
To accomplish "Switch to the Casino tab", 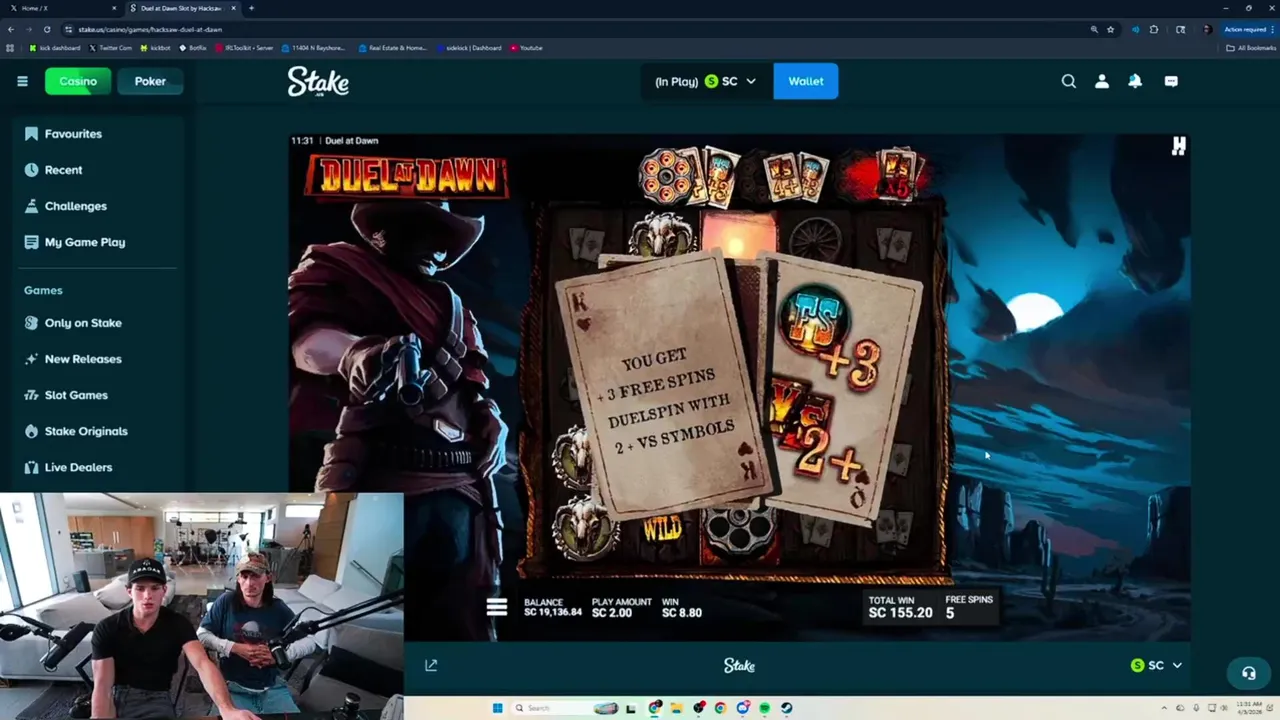I will [x=78, y=81].
